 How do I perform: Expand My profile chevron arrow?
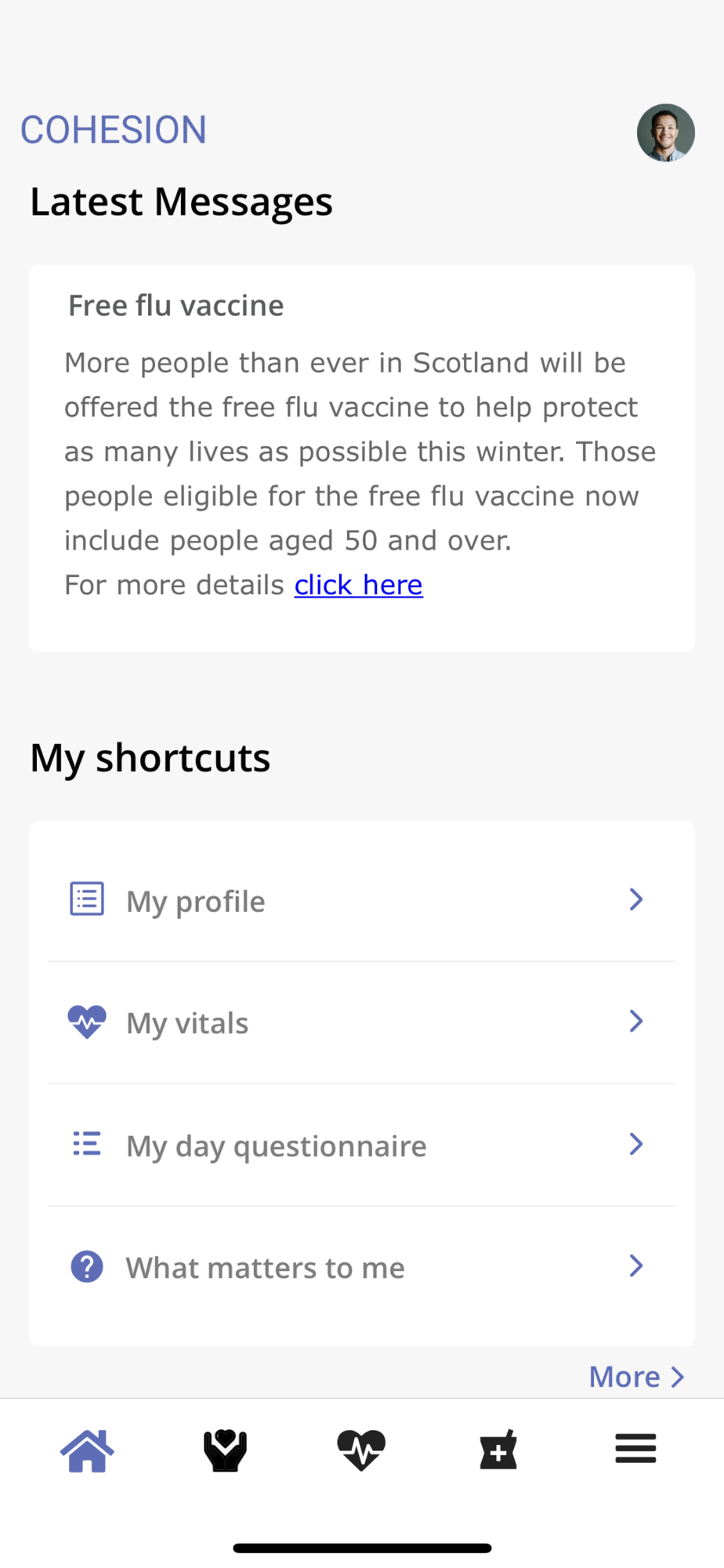[x=636, y=899]
